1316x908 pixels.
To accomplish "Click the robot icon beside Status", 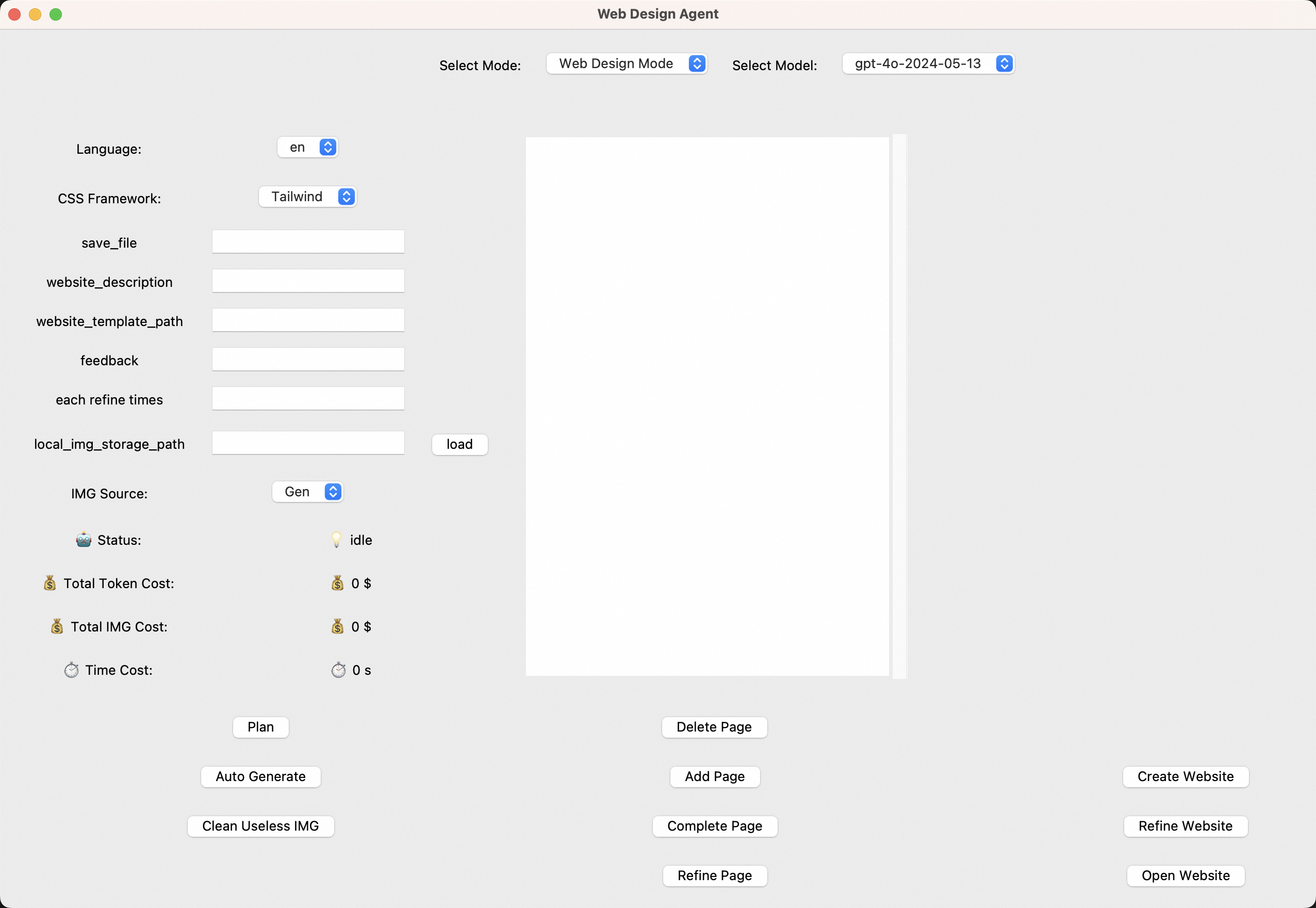I will click(x=84, y=539).
